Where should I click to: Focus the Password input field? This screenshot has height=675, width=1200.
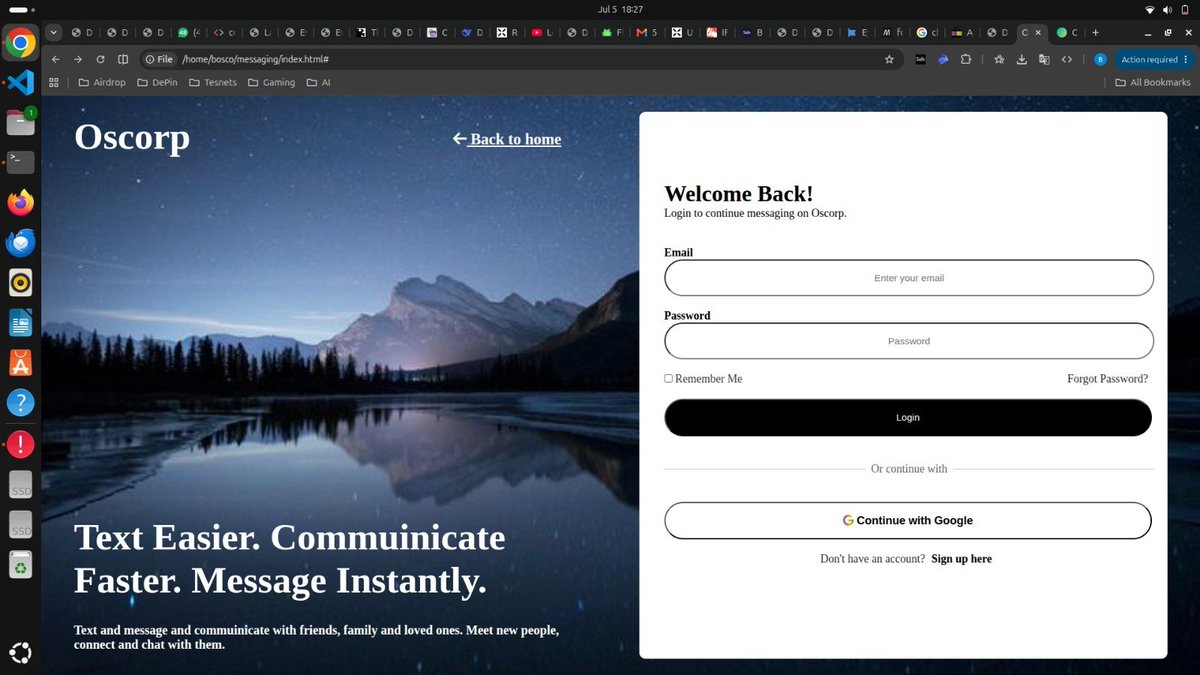tap(908, 341)
